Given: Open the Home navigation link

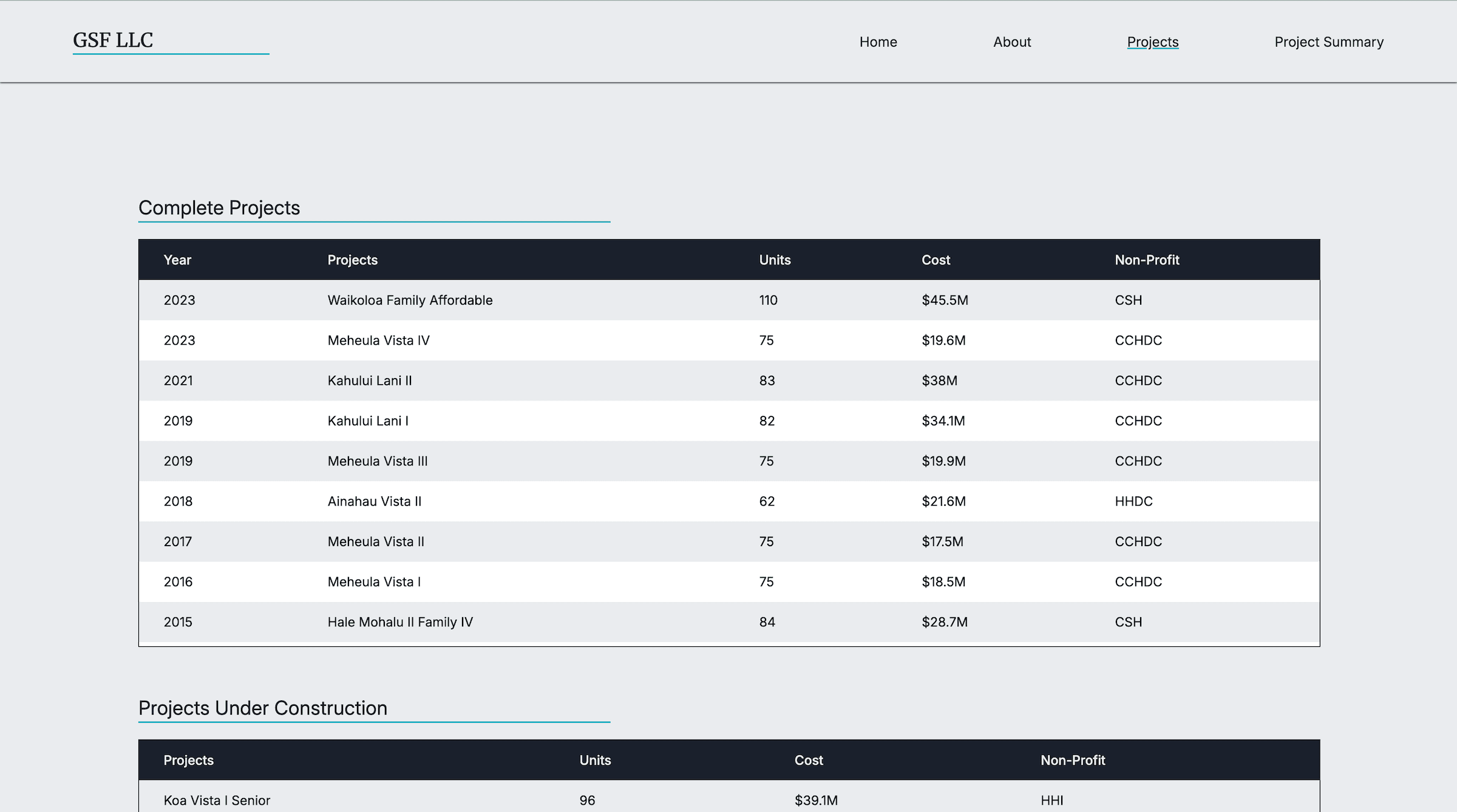Looking at the screenshot, I should [878, 42].
